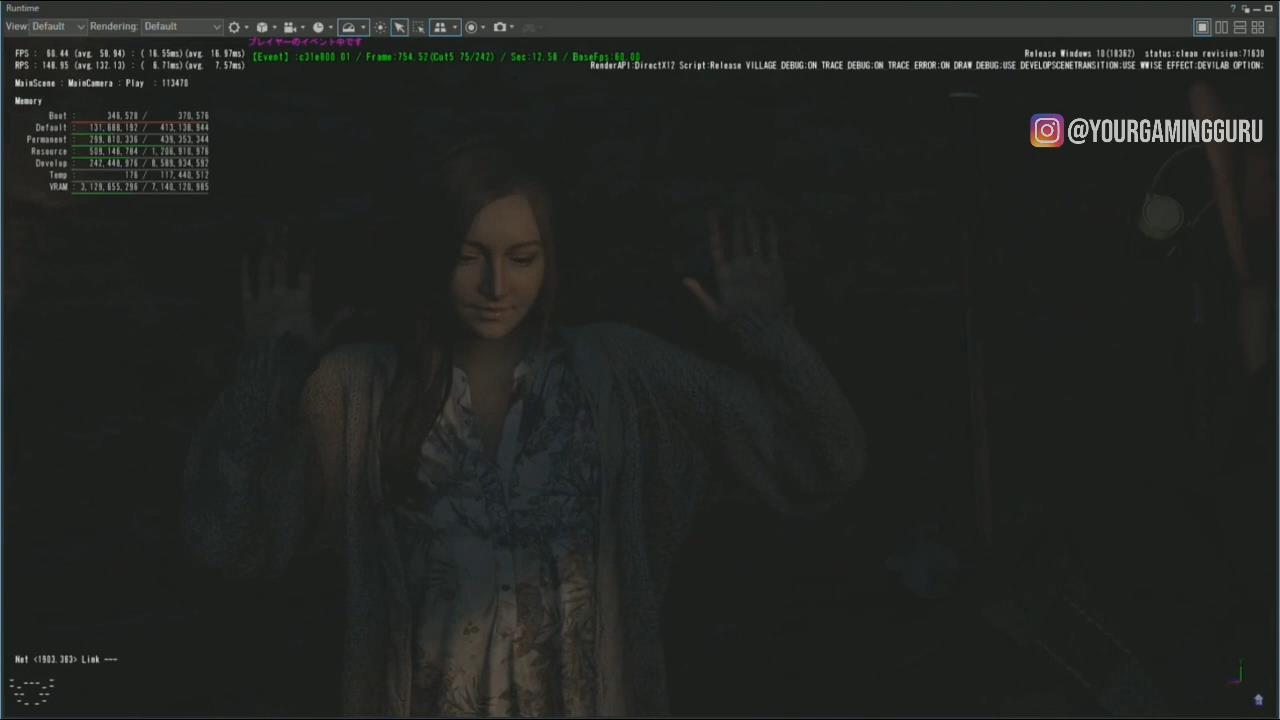Viewport: 1280px width, 720px height.
Task: Click the Permanent memory row
Action: point(118,140)
